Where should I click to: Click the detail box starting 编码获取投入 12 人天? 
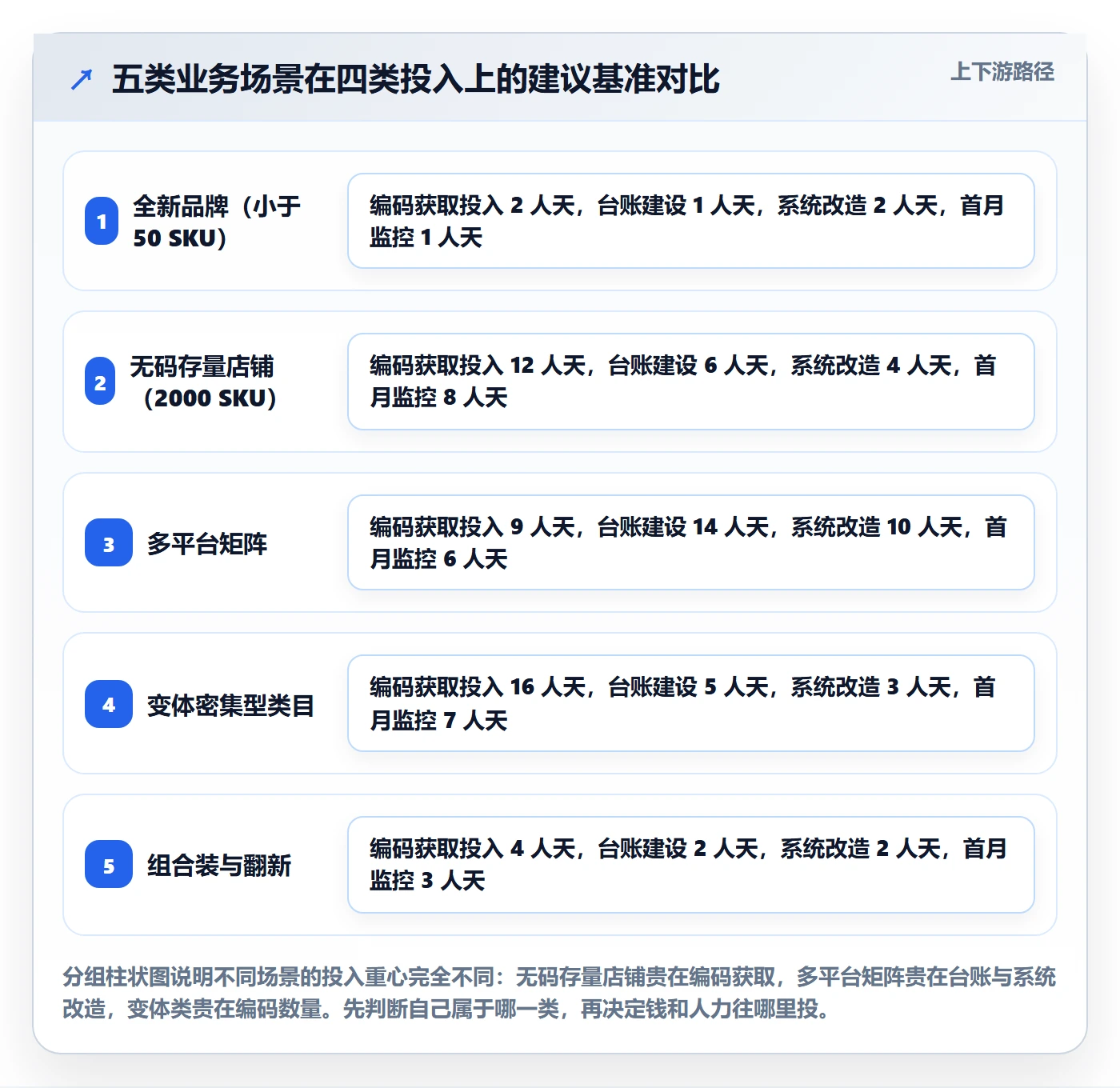click(691, 382)
